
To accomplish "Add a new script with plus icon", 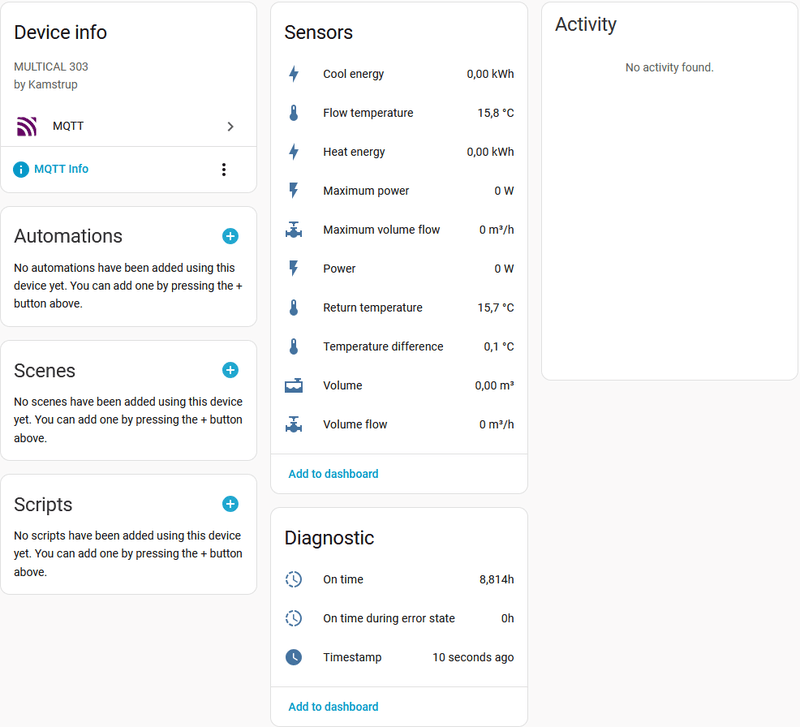I will coord(230,504).
